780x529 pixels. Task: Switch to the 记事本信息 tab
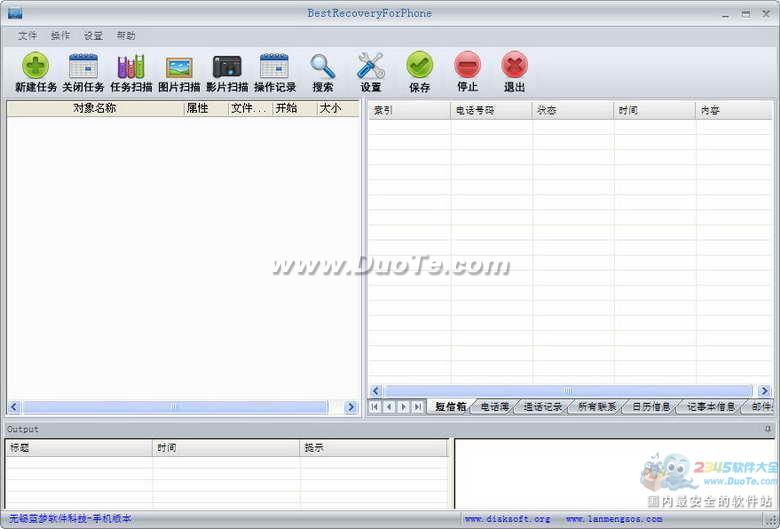[711, 407]
